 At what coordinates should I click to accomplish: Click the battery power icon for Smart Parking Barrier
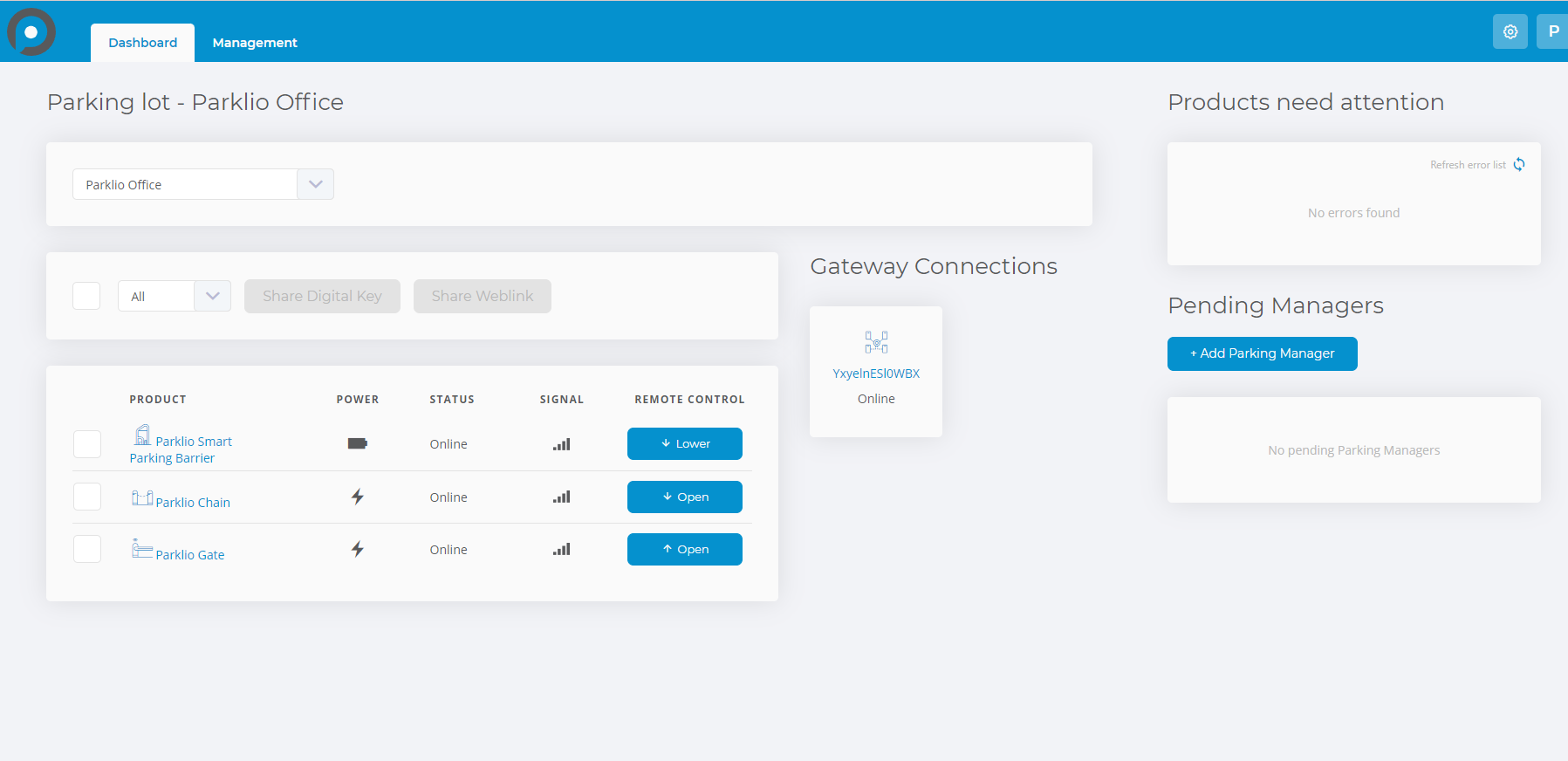pyautogui.click(x=358, y=443)
